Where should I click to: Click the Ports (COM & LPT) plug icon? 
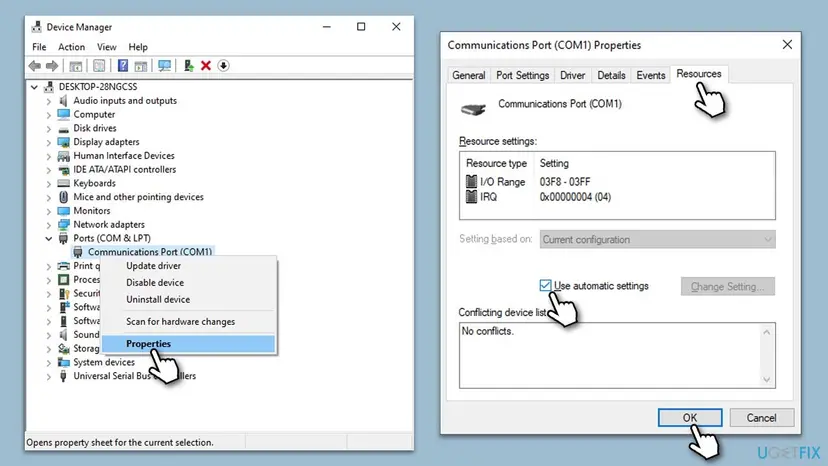click(63, 238)
